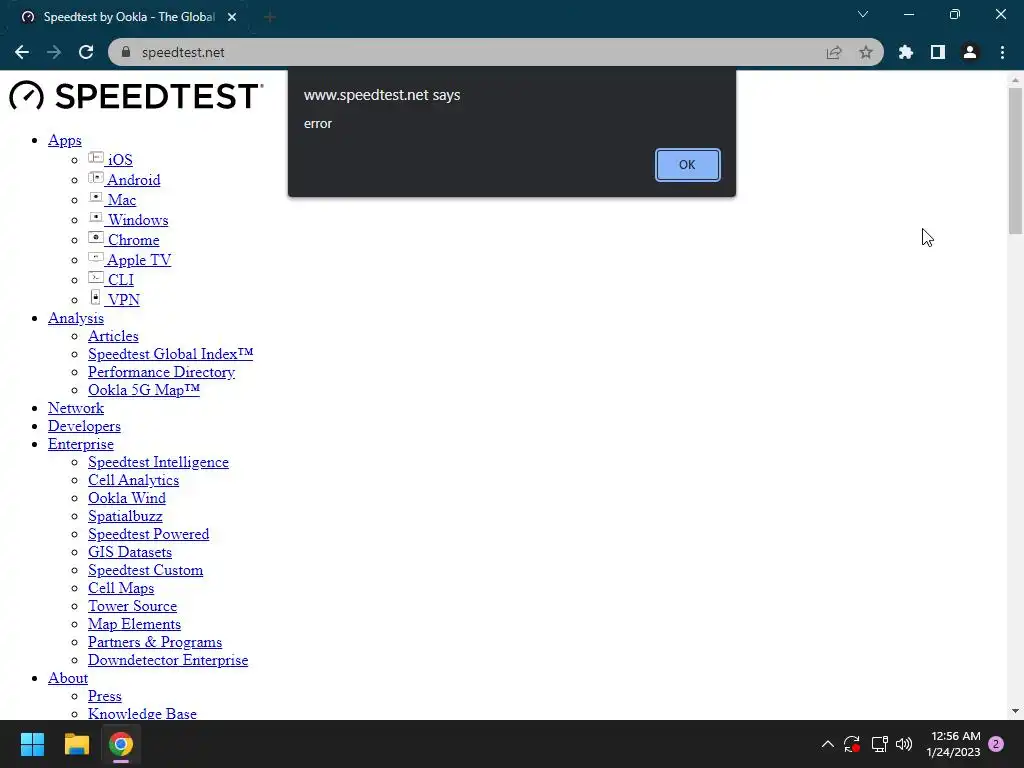
Task: Open the Extensions puzzle icon
Action: [x=906, y=52]
